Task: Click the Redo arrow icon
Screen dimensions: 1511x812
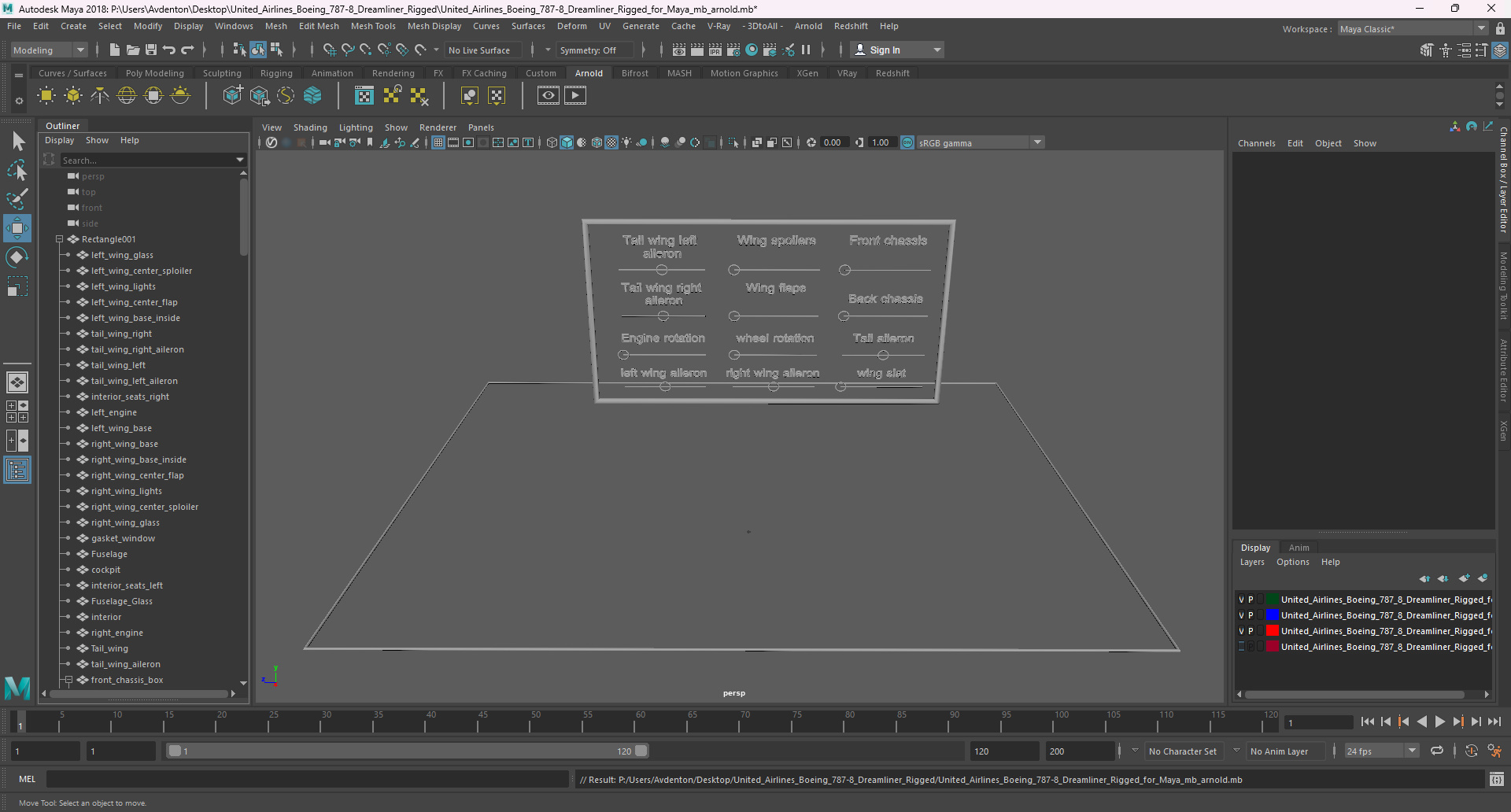Action: [187, 50]
